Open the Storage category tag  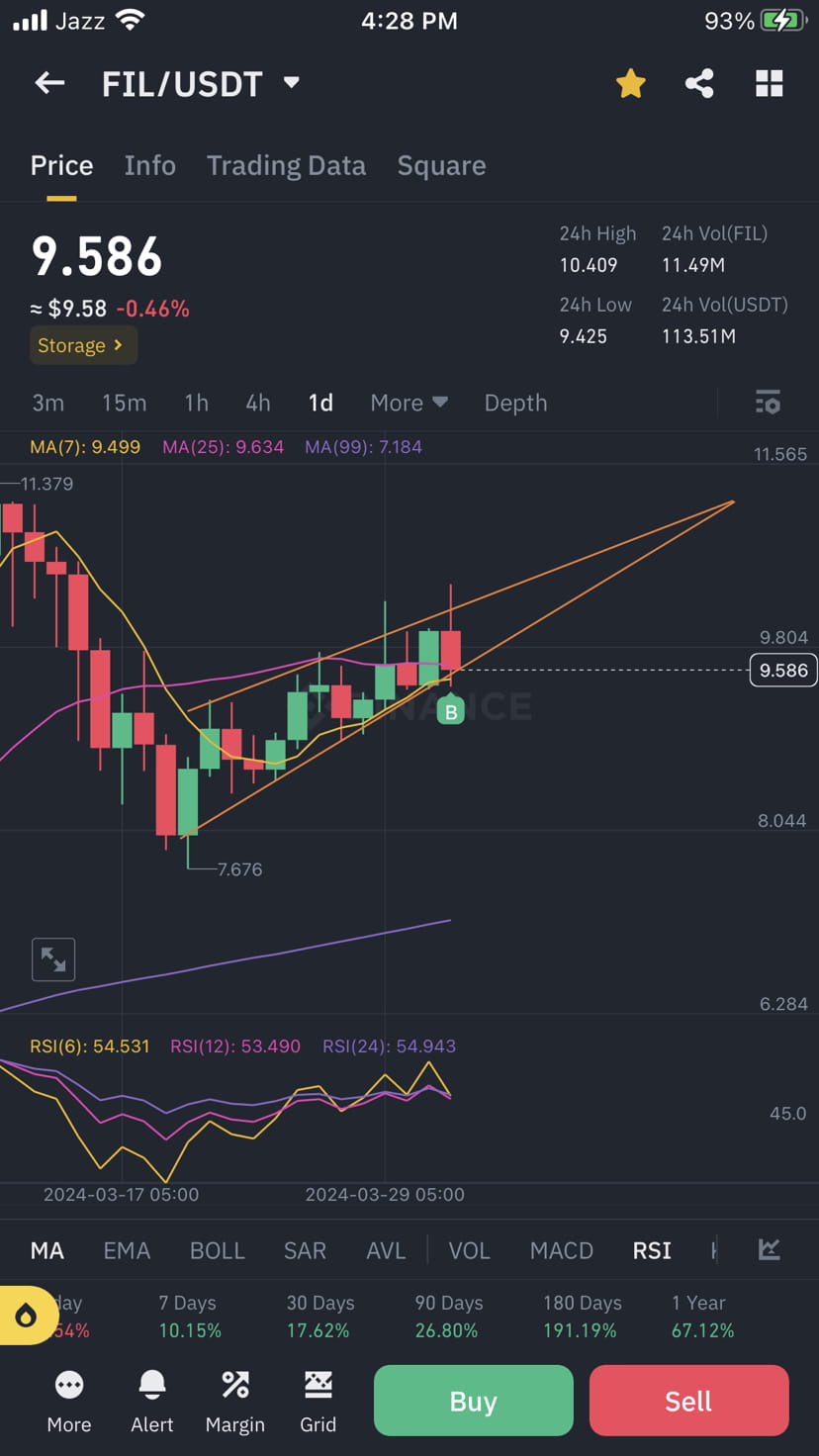click(x=83, y=345)
